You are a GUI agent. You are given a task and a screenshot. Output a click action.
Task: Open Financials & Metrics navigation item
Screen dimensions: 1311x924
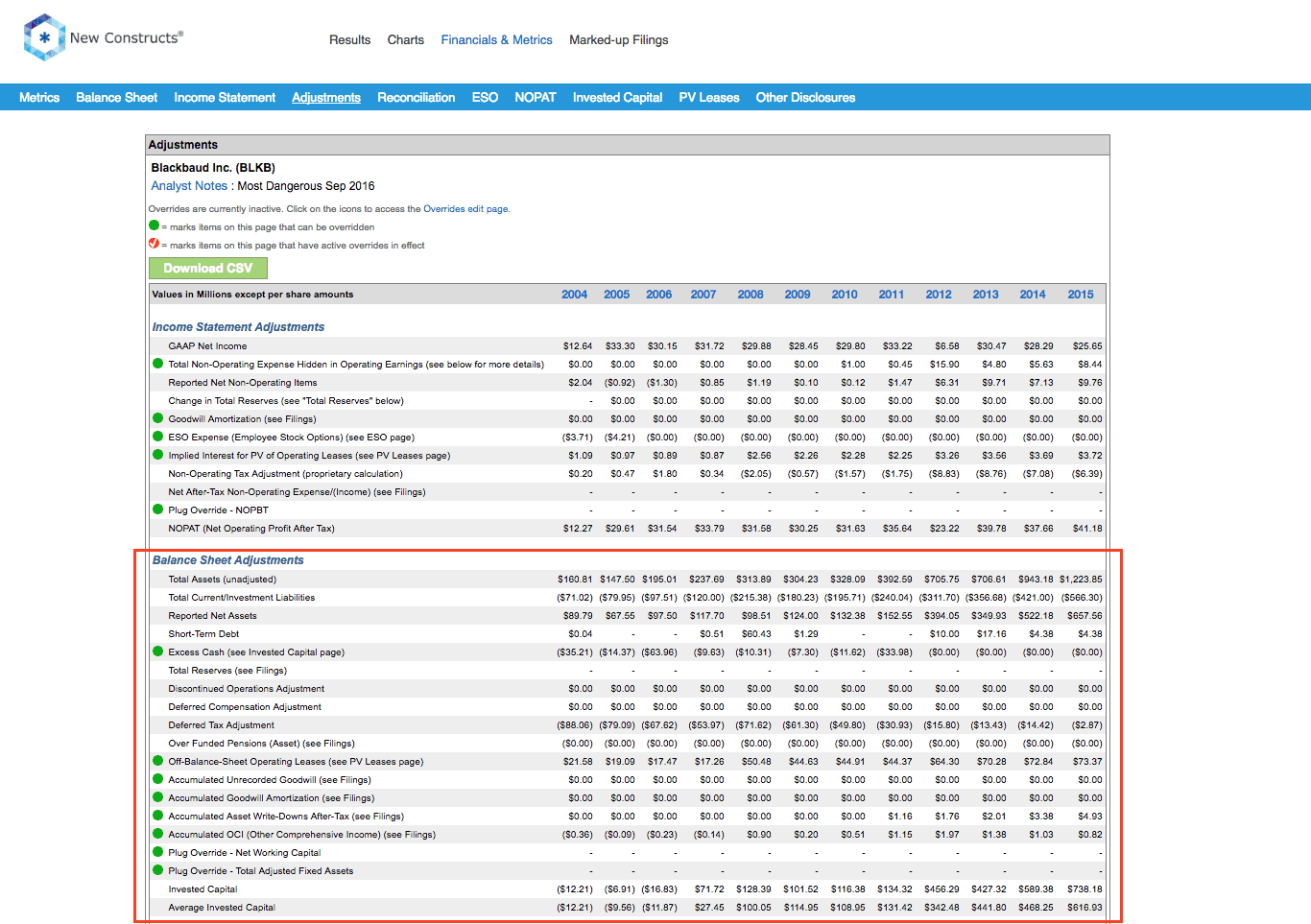click(x=496, y=40)
